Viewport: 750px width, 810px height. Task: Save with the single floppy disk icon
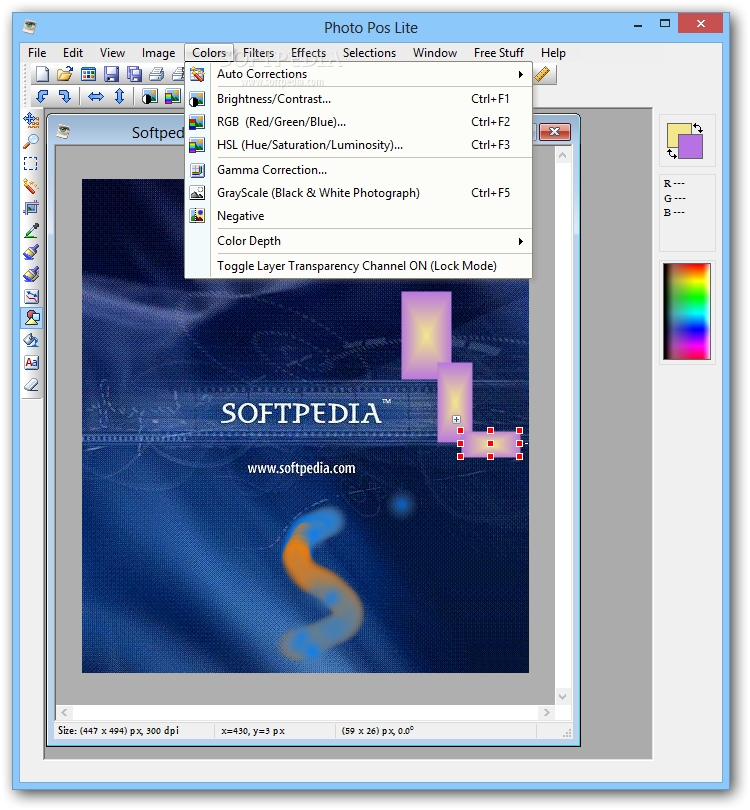pos(111,74)
